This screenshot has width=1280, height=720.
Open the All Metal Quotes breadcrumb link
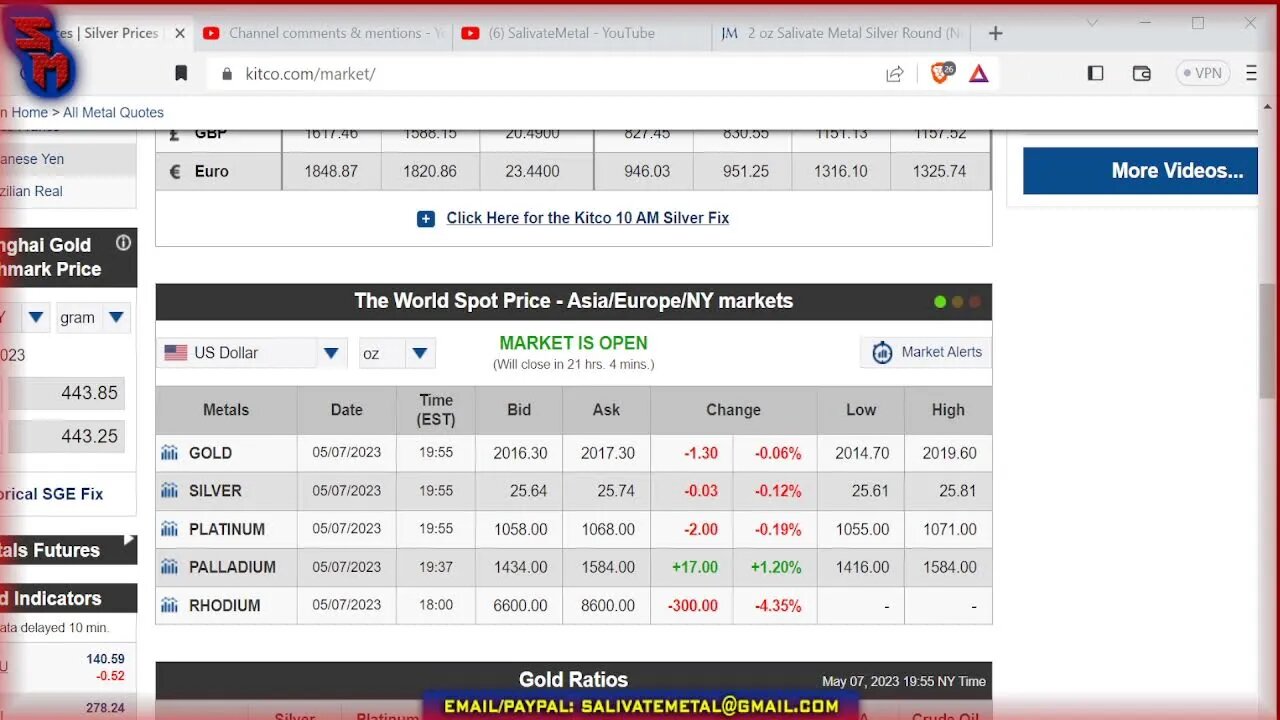pyautogui.click(x=113, y=112)
